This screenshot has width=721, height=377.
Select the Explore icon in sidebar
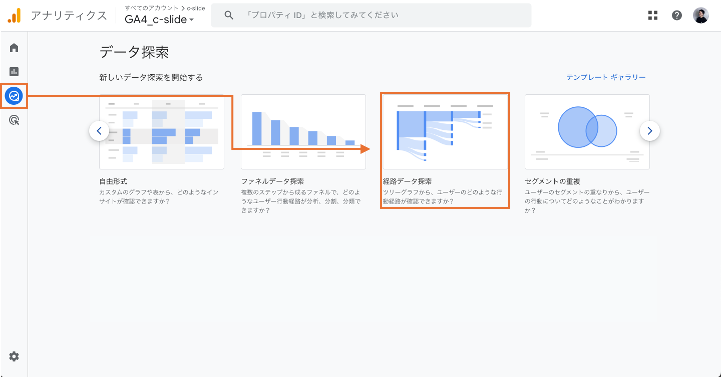(x=14, y=96)
